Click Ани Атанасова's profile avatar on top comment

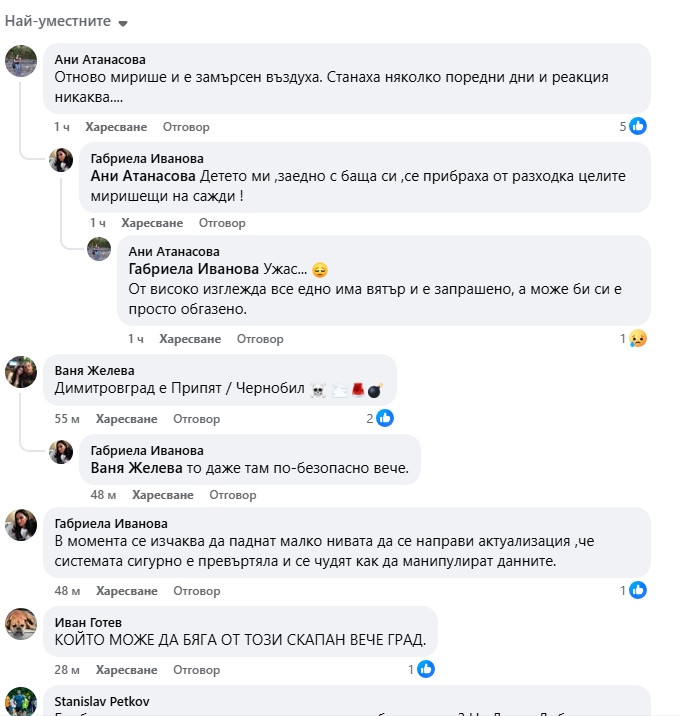coord(21,61)
